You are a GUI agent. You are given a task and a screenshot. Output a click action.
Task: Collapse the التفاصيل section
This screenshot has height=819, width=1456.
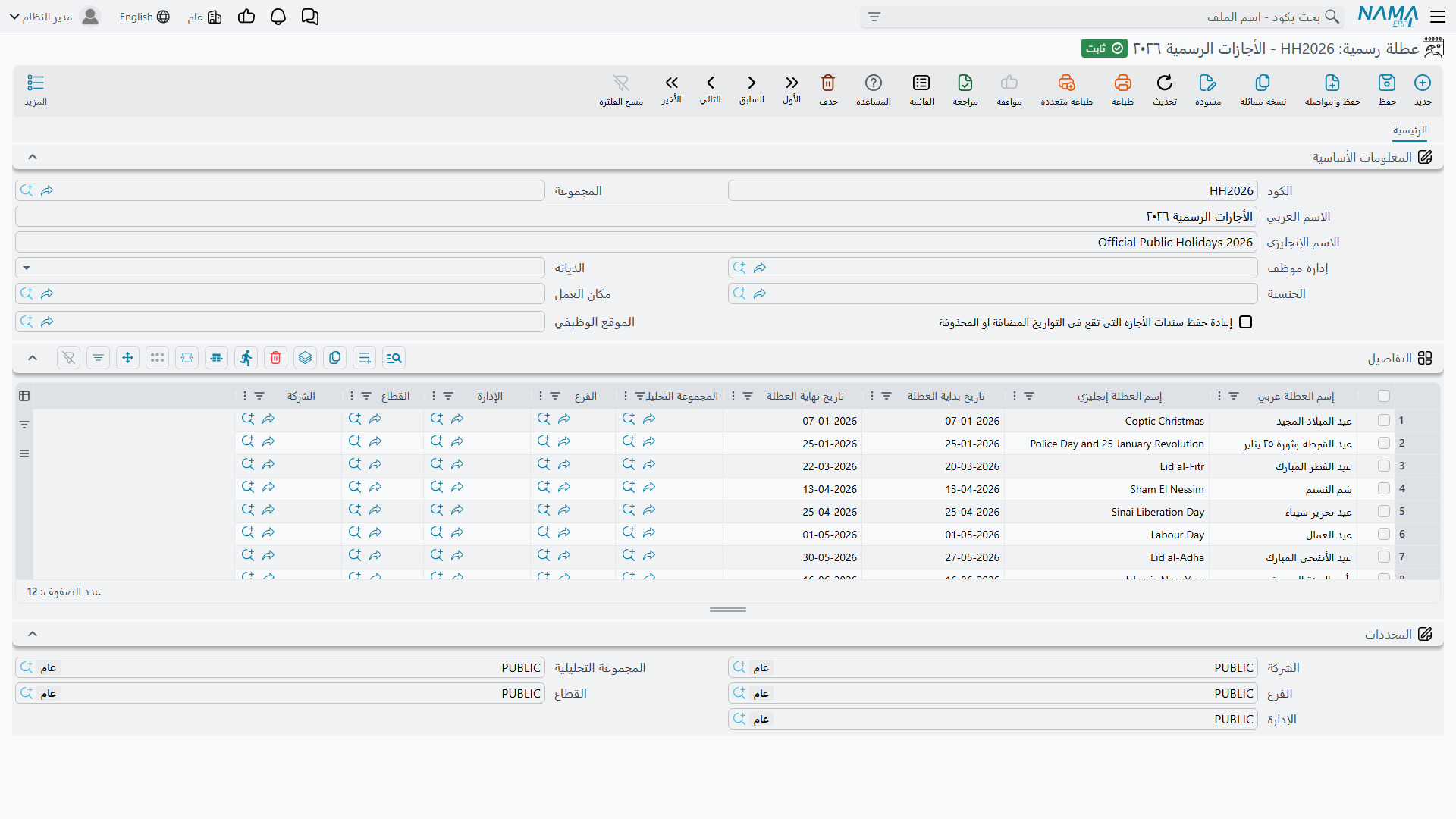[33, 358]
